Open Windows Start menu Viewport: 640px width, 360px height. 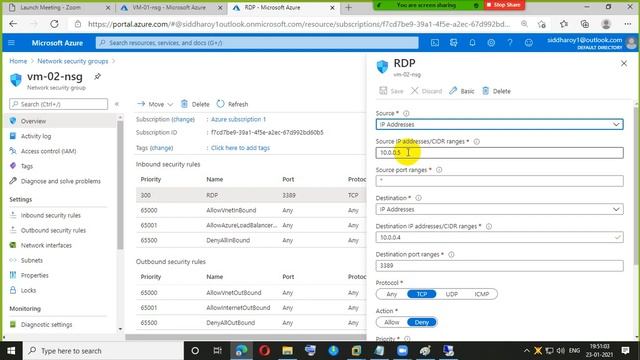(11, 351)
